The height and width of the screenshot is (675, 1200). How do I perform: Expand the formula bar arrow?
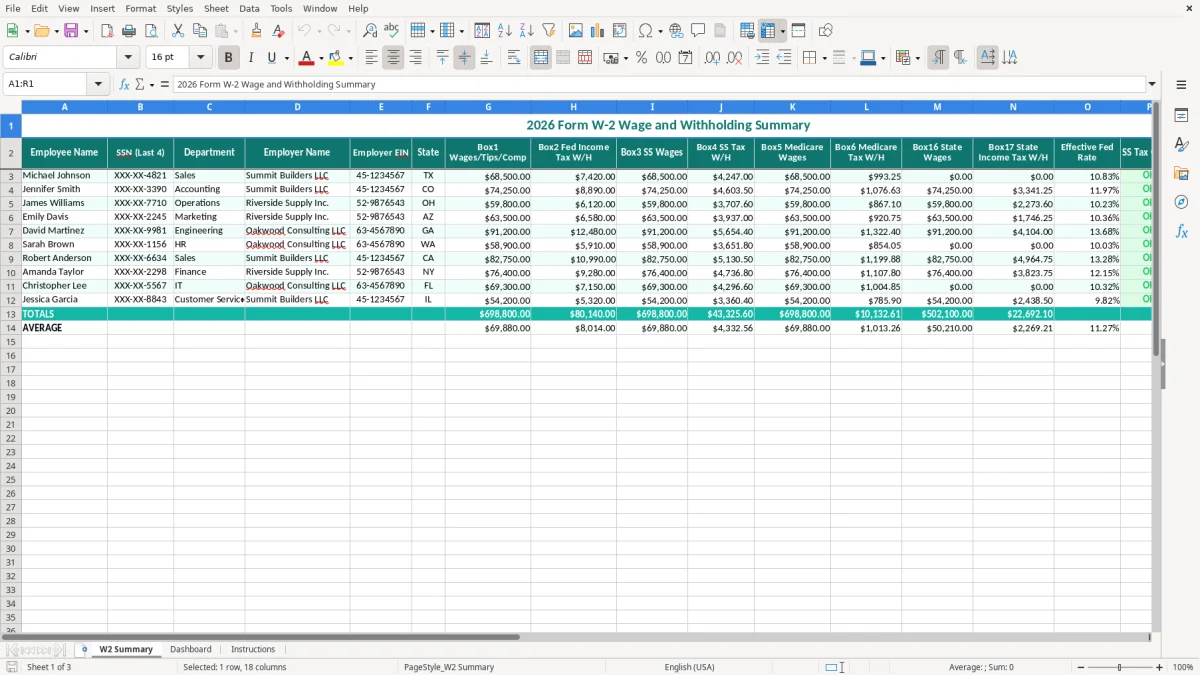tap(1152, 84)
